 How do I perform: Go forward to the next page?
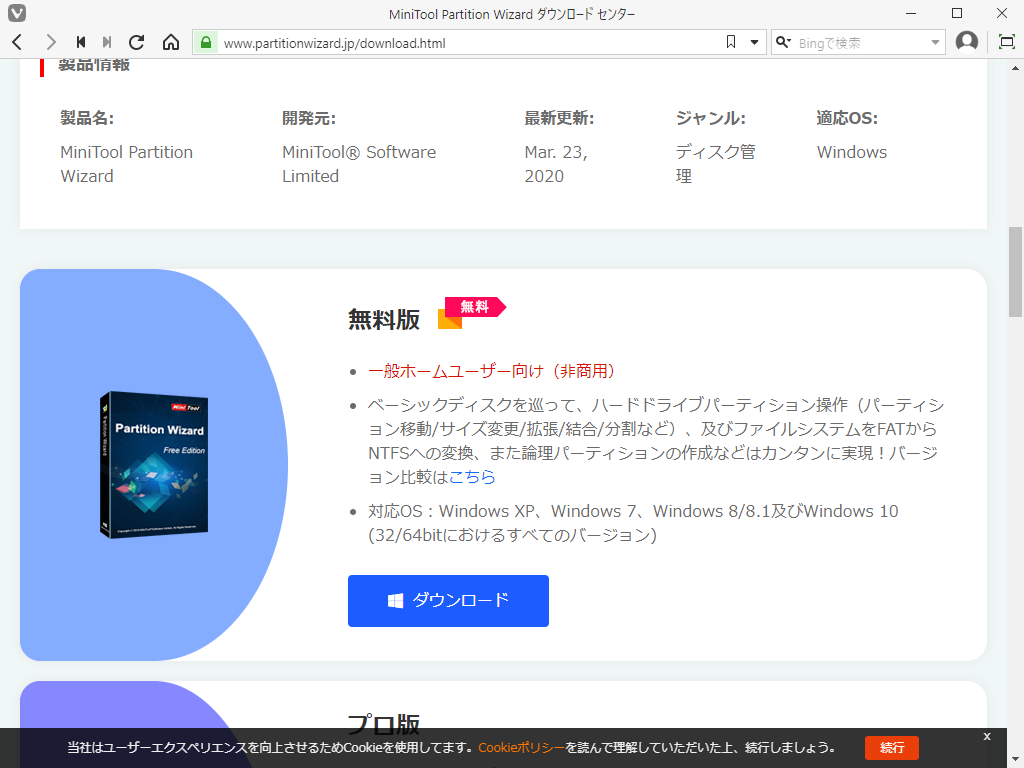point(50,42)
